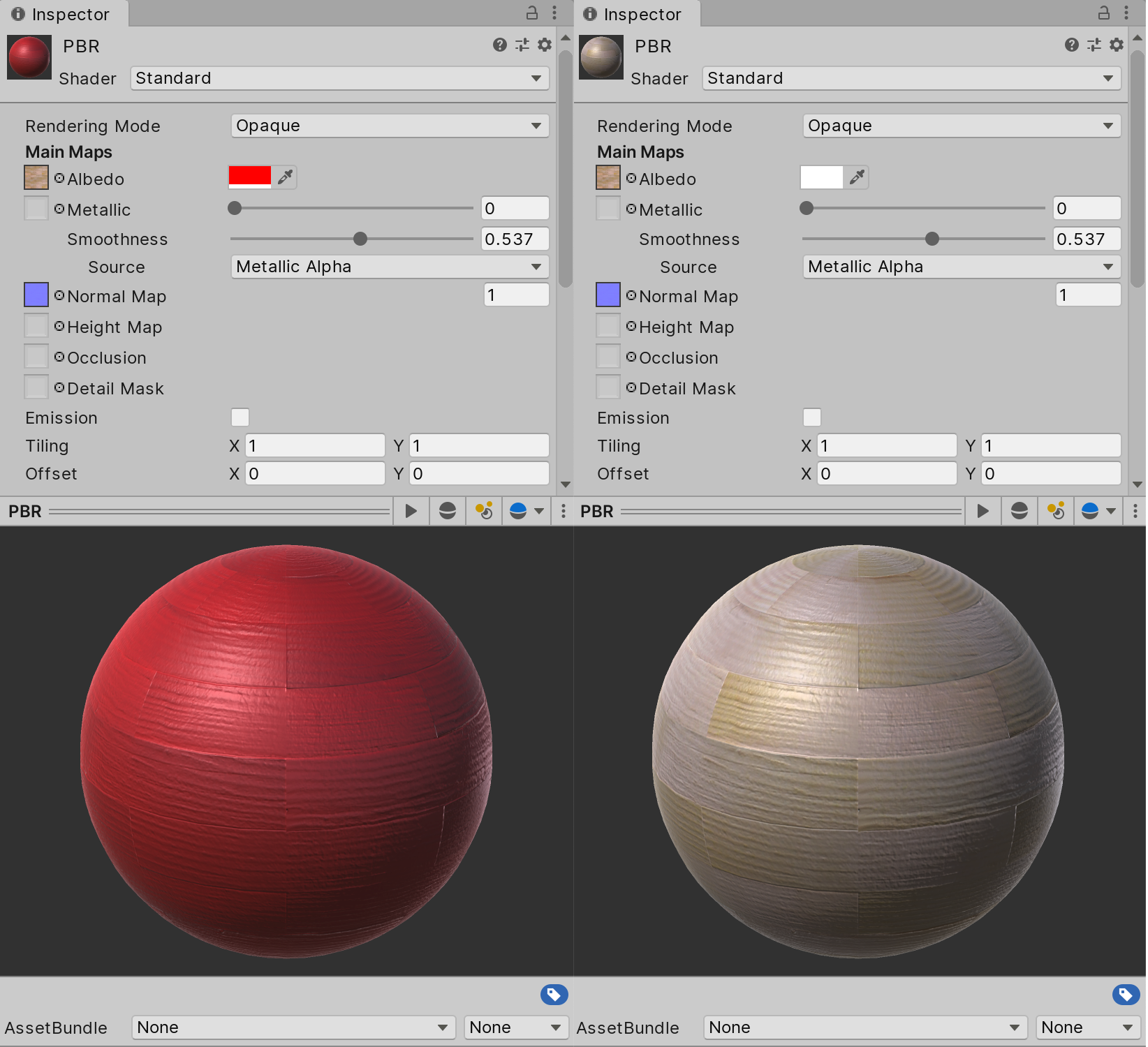Screen dimensions: 1148x1047
Task: Change the preview mesh shape on left preview
Action: click(446, 511)
